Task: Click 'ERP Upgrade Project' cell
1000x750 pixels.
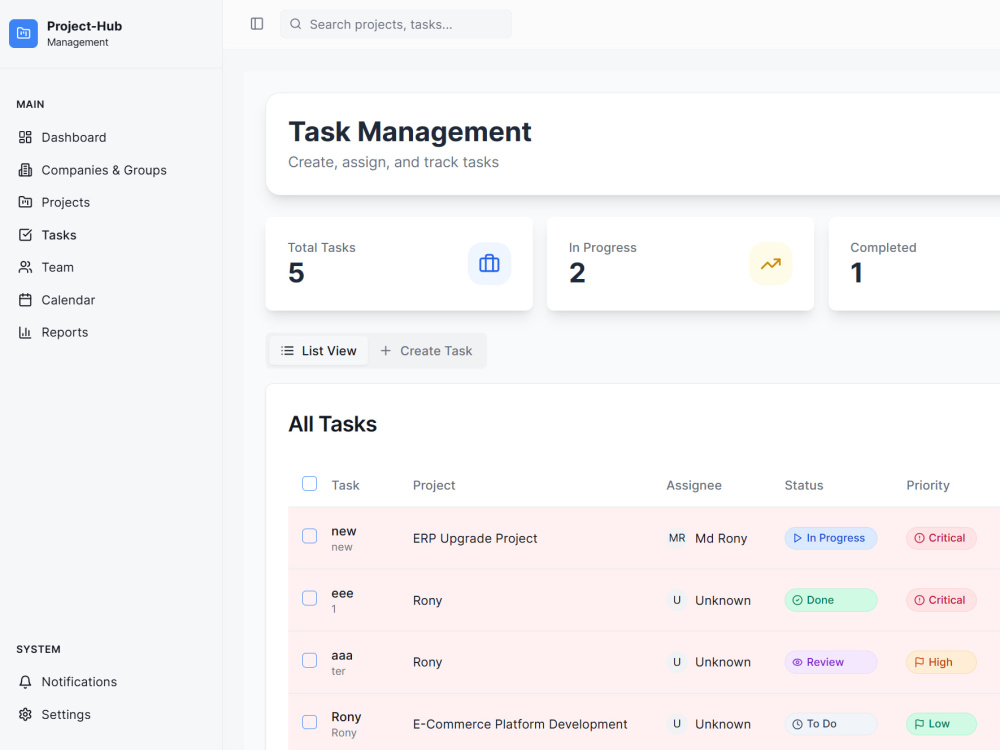Action: click(475, 538)
